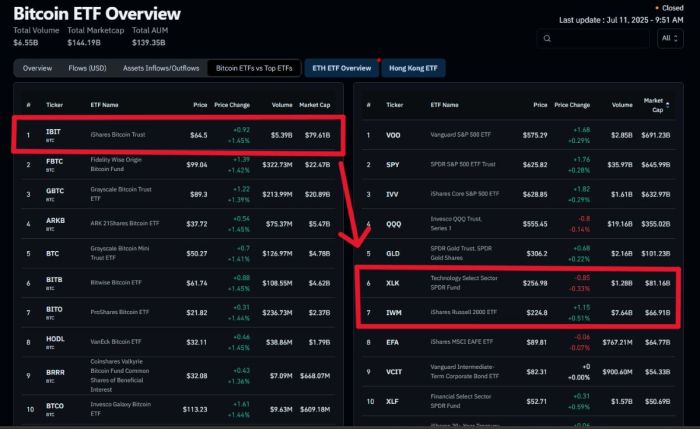This screenshot has width=700, height=429.
Task: Sort Bitcoin ETF table by Market Cap
Action: tap(323, 104)
